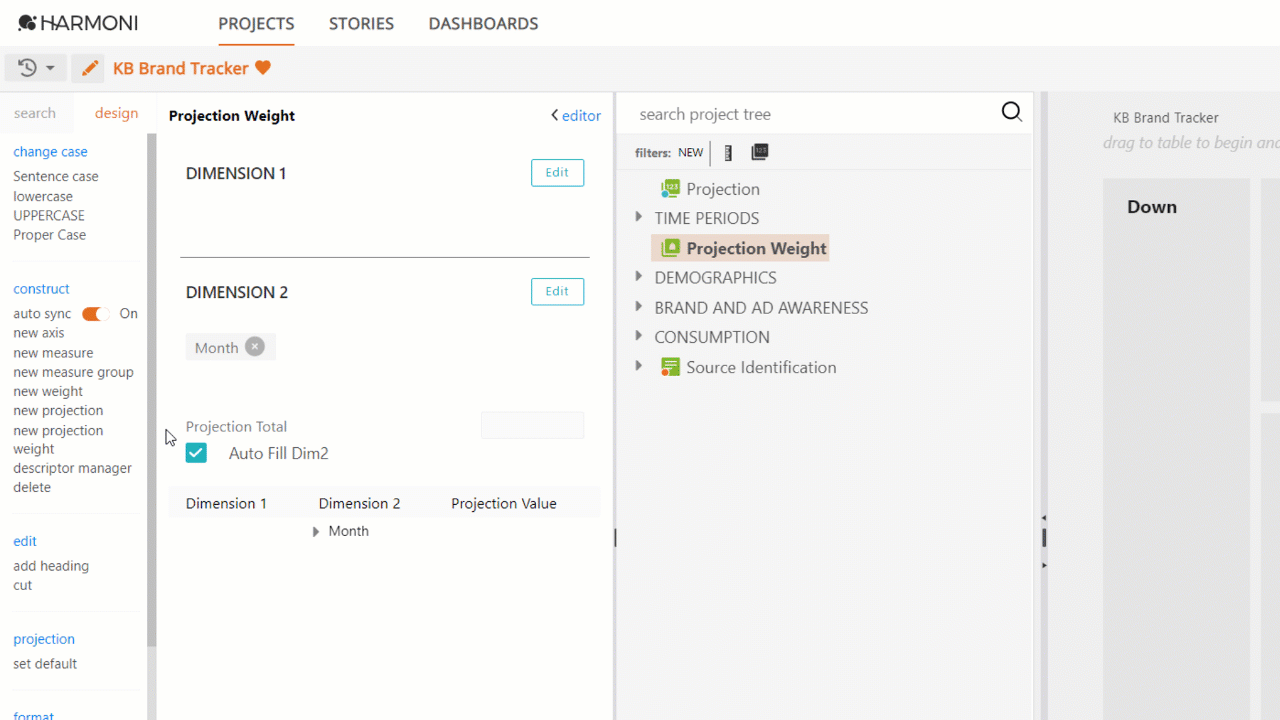Click the Source Identification item icon

670,367
